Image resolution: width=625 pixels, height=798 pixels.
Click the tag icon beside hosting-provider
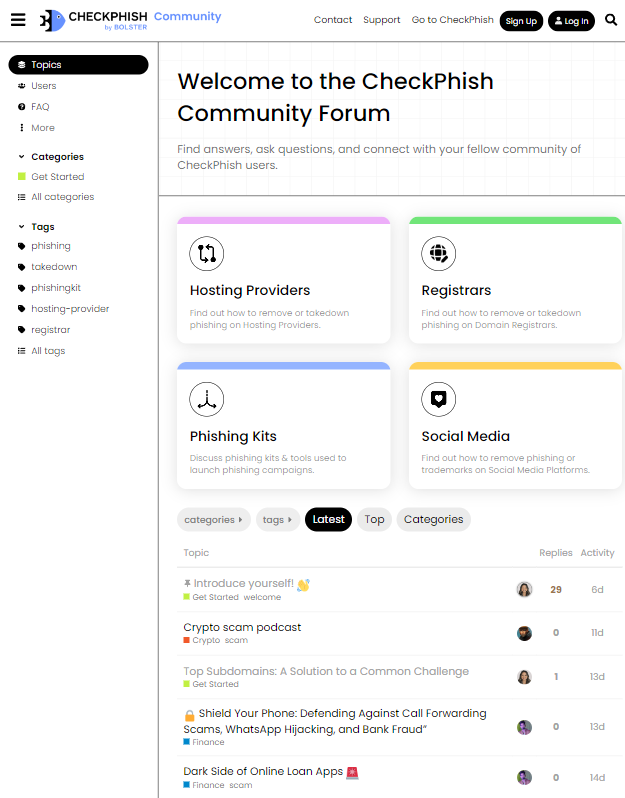pyautogui.click(x=21, y=309)
